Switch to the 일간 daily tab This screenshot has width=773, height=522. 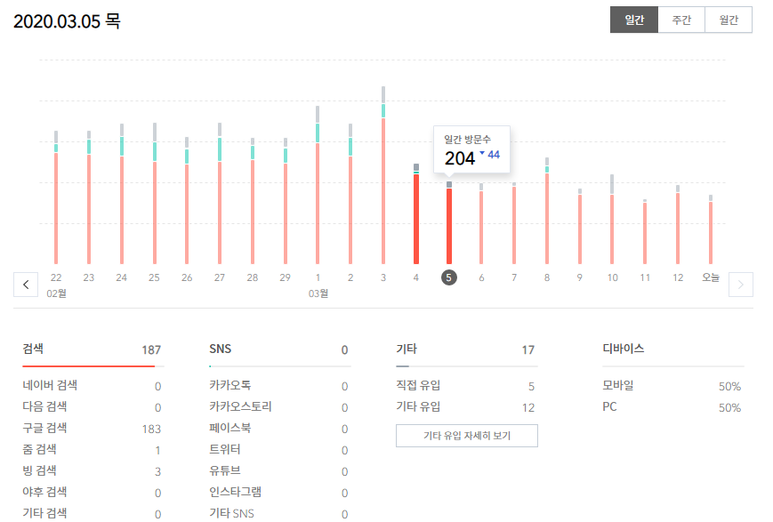634,20
